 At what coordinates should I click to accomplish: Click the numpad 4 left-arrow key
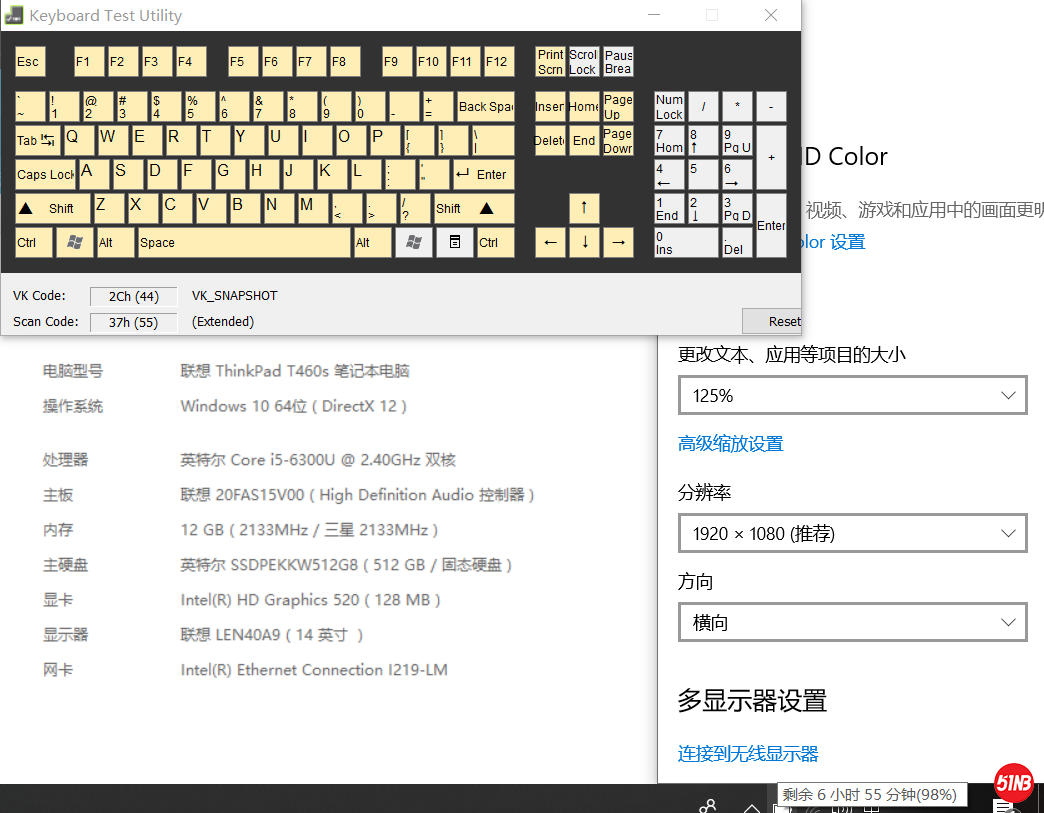[x=669, y=174]
